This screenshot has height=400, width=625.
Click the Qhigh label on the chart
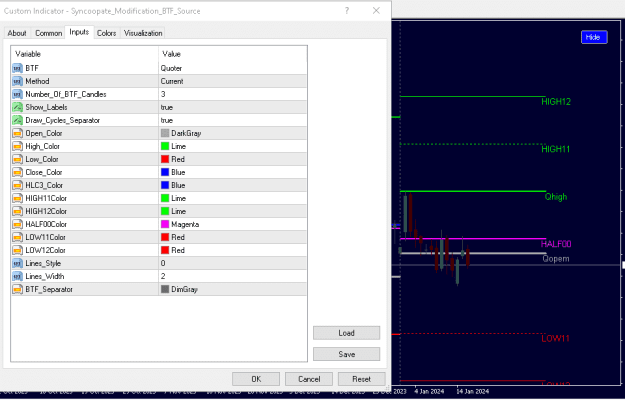click(556, 197)
